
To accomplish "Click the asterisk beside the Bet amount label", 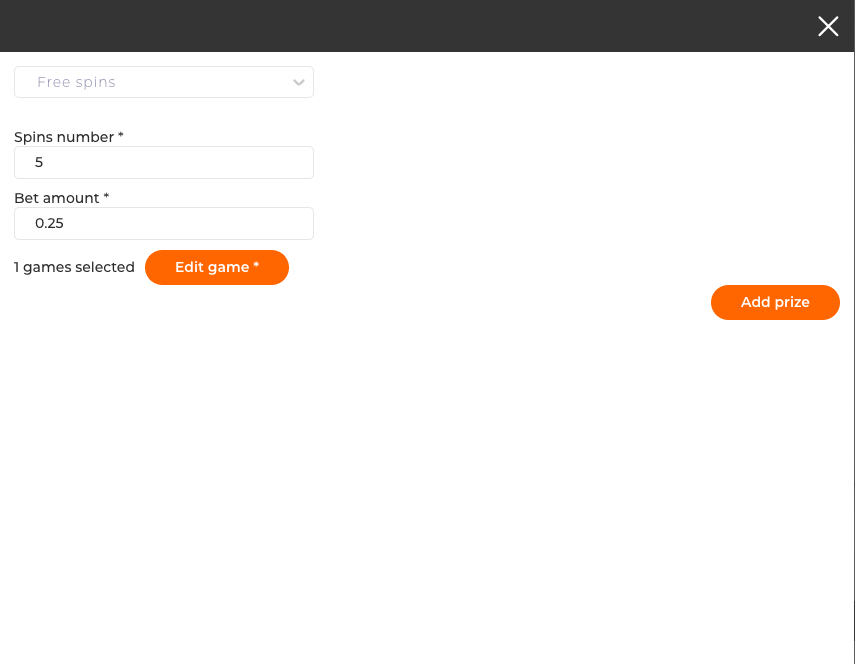I will click(106, 197).
